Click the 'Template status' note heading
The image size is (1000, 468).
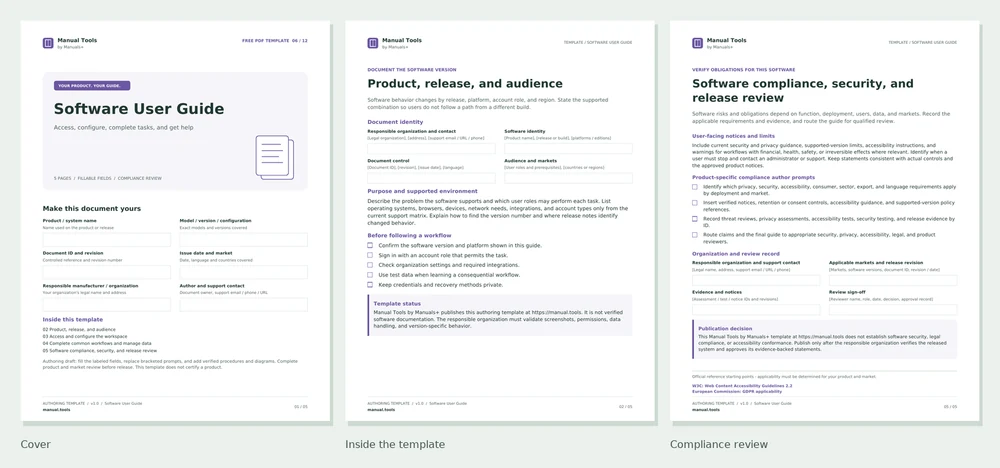pos(397,303)
